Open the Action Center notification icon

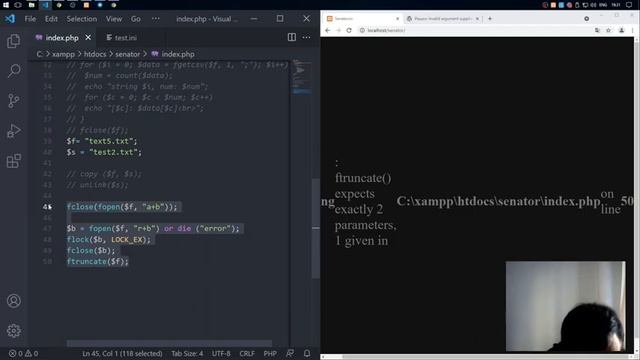click(x=629, y=5)
